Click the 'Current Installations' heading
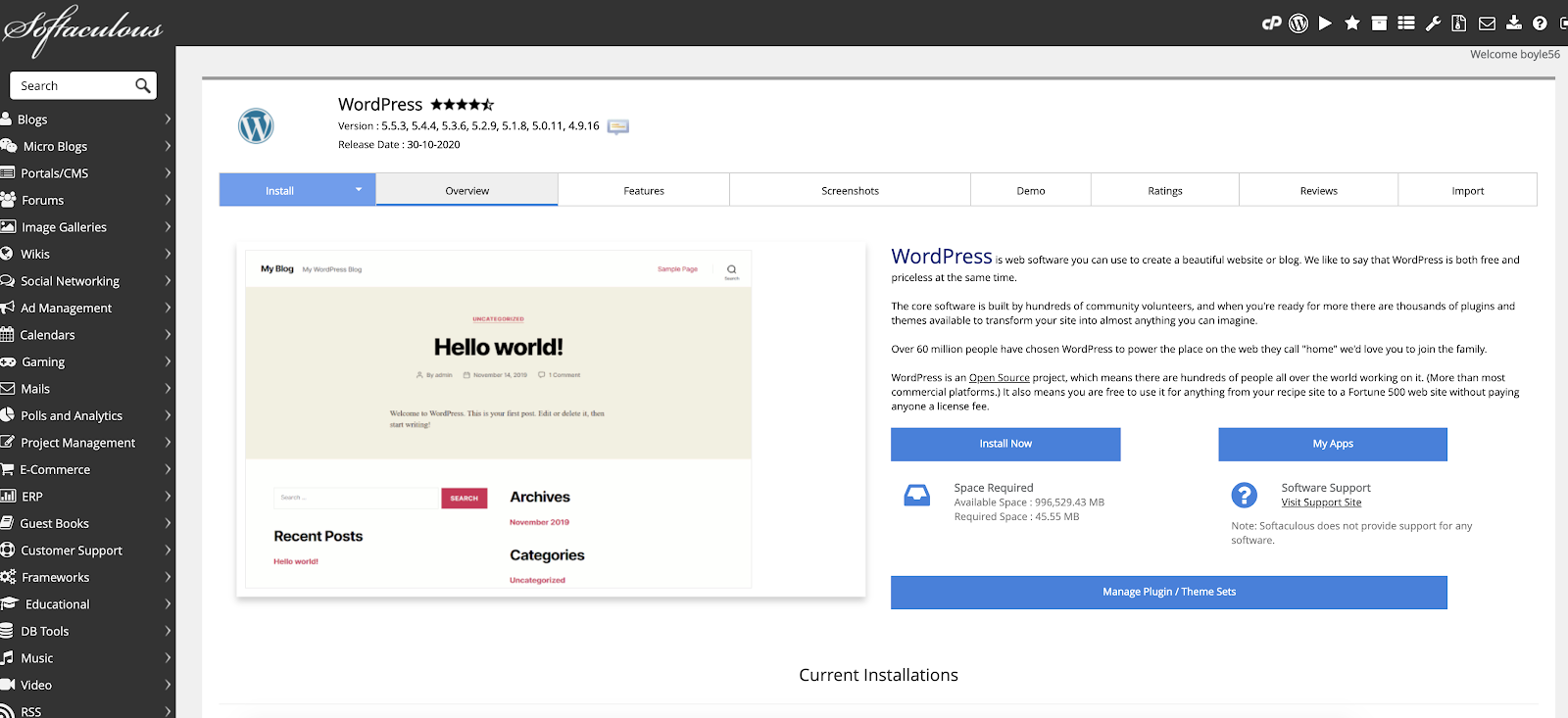This screenshot has width=1568, height=718. [x=879, y=675]
